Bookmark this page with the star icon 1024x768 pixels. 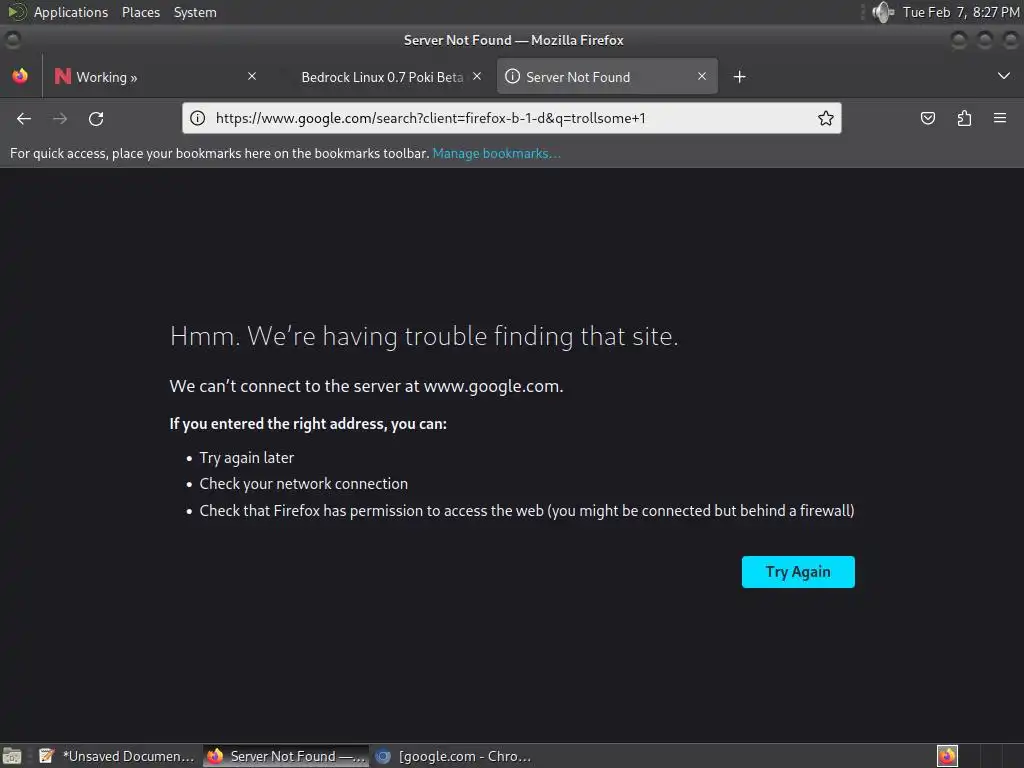pyautogui.click(x=825, y=118)
